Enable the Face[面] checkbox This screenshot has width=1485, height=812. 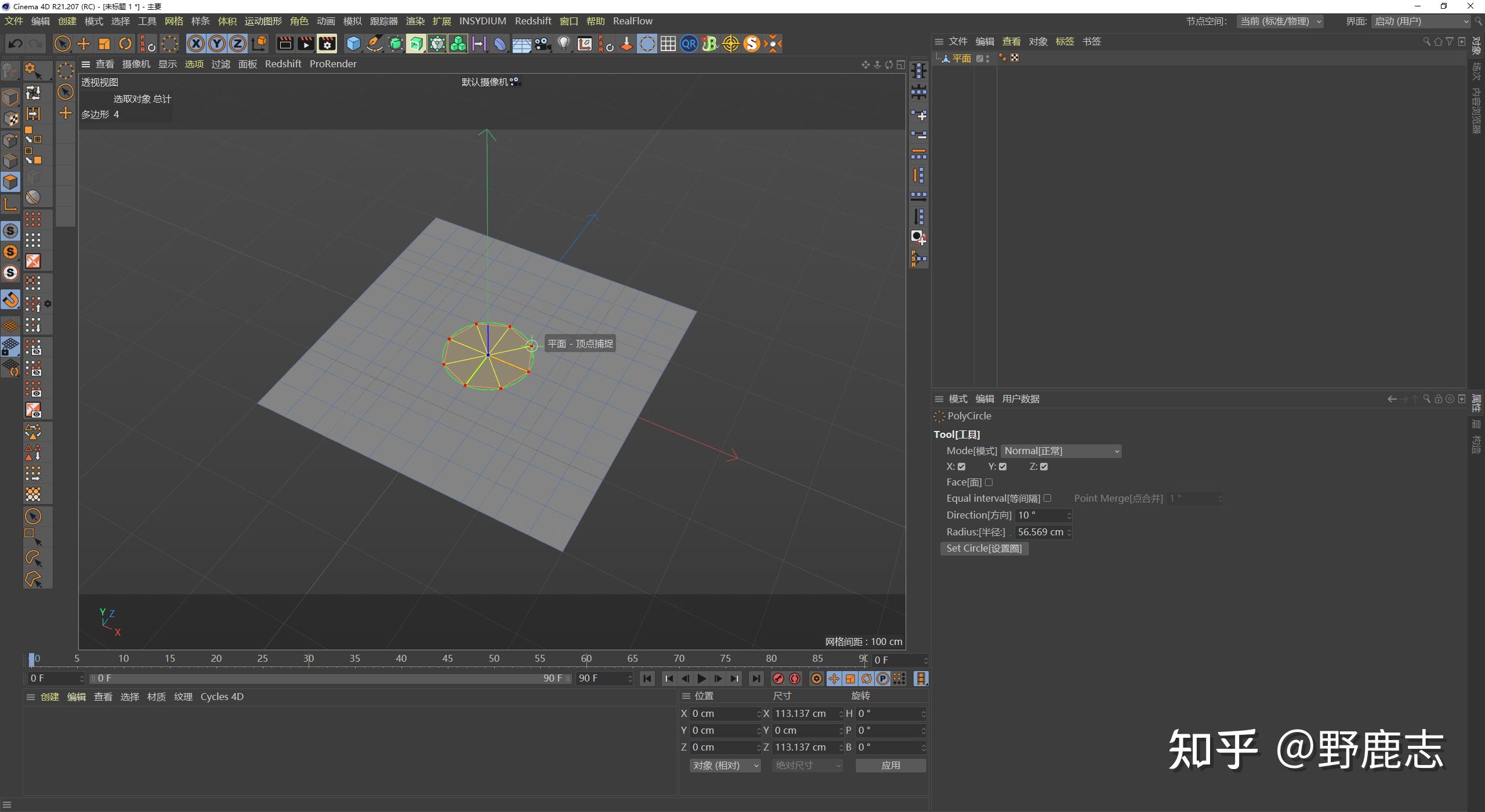coord(989,482)
